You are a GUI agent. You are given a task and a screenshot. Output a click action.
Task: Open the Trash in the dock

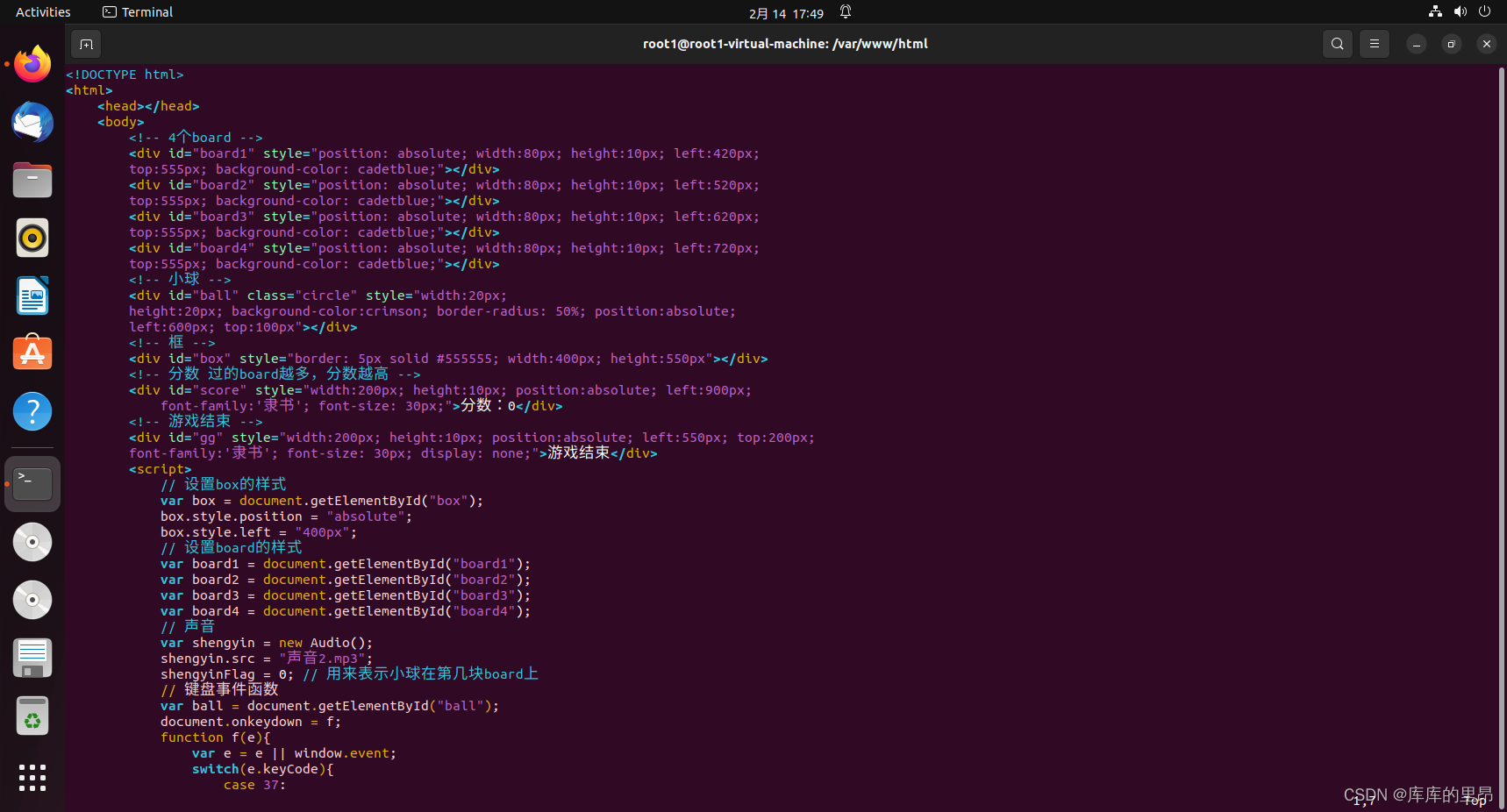tap(32, 716)
